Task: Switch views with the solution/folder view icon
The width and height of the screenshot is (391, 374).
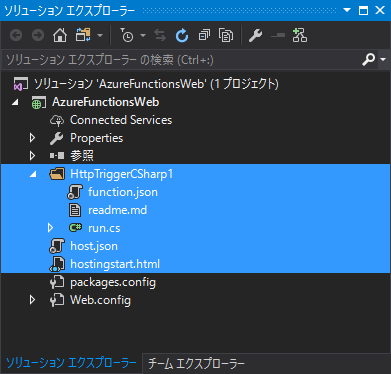Action: [83, 35]
